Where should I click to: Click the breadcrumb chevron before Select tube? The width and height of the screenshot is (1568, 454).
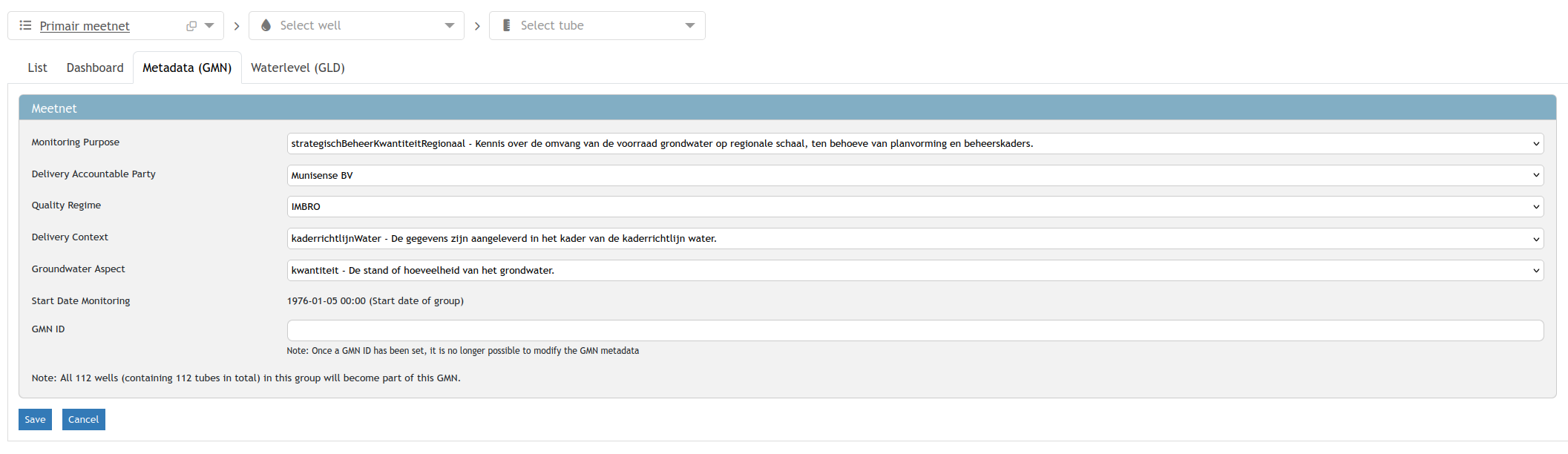pyautogui.click(x=477, y=26)
